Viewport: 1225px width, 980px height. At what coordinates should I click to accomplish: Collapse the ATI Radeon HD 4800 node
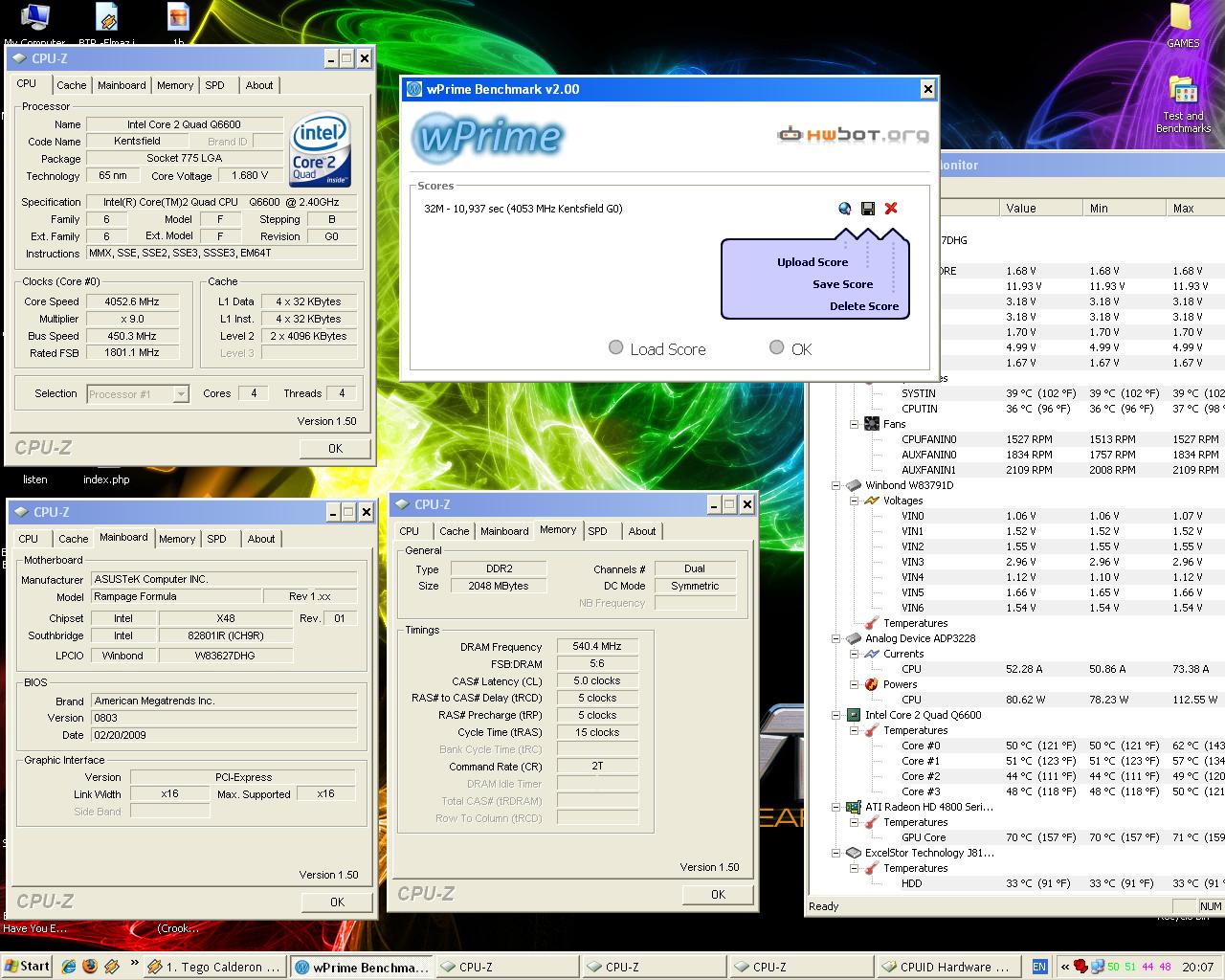tap(836, 807)
